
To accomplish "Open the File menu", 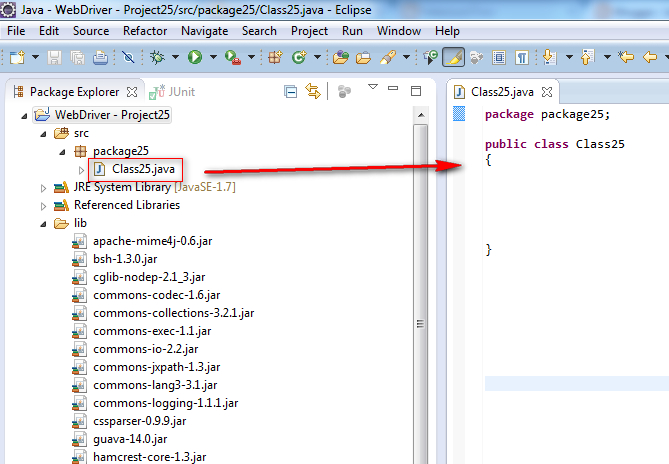I will tap(16, 31).
